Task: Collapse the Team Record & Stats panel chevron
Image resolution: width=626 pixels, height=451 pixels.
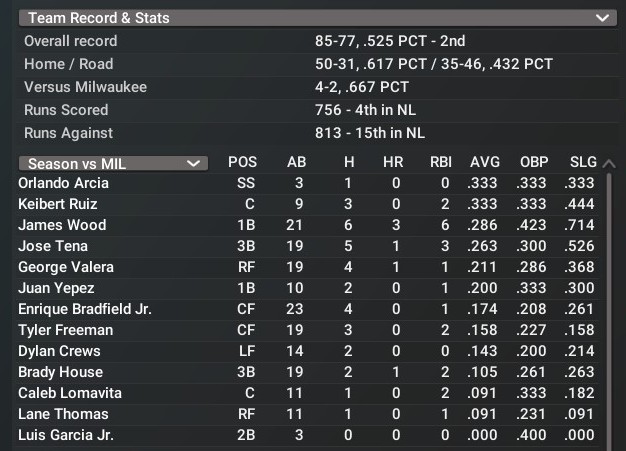Action: (x=601, y=18)
